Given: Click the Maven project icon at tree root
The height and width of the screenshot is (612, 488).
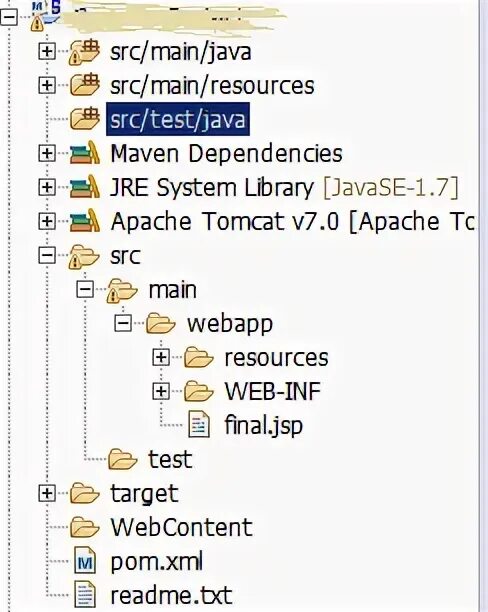Looking at the screenshot, I should point(43,16).
